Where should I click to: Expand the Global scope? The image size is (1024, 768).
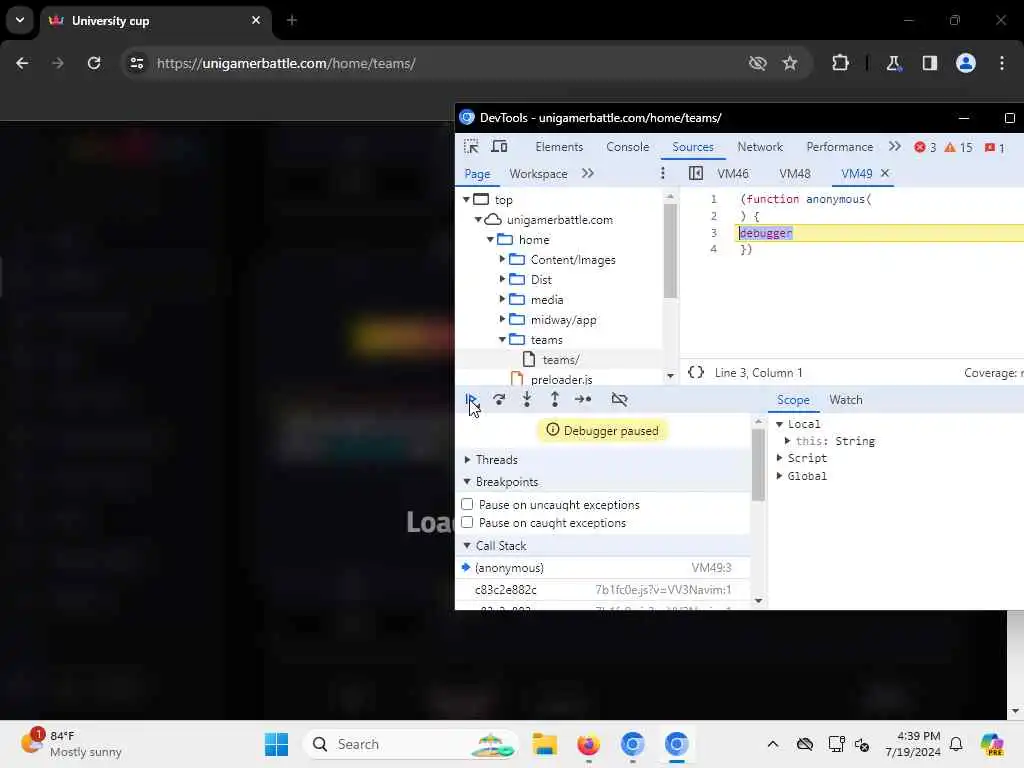point(779,476)
